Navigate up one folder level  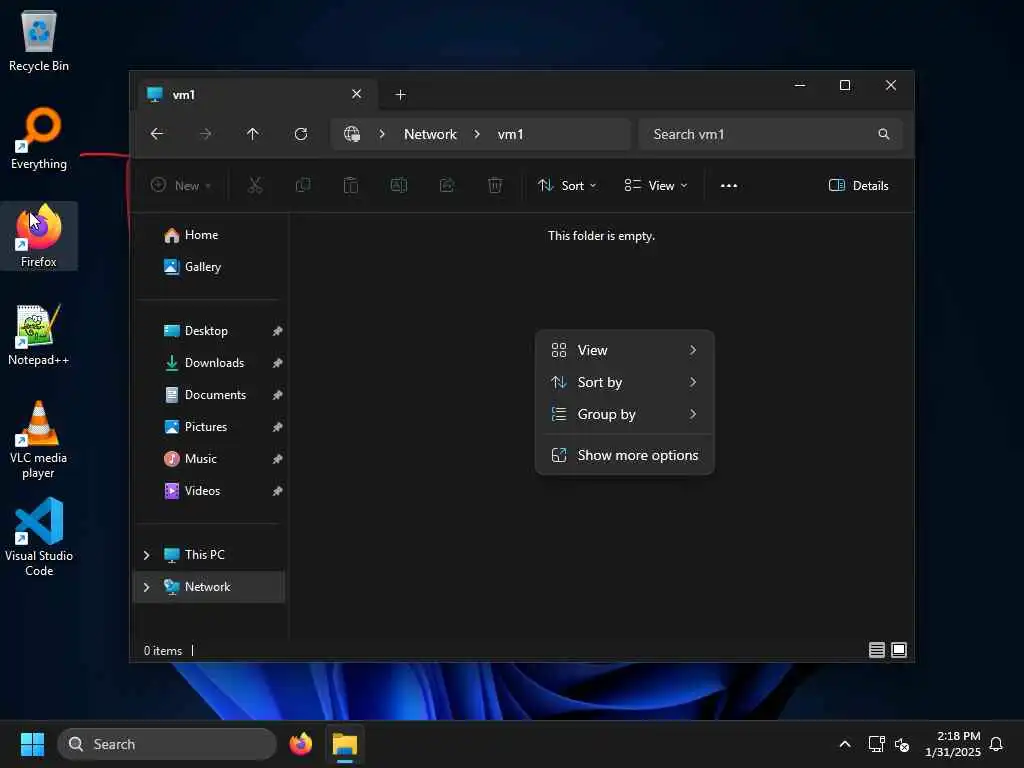click(253, 134)
